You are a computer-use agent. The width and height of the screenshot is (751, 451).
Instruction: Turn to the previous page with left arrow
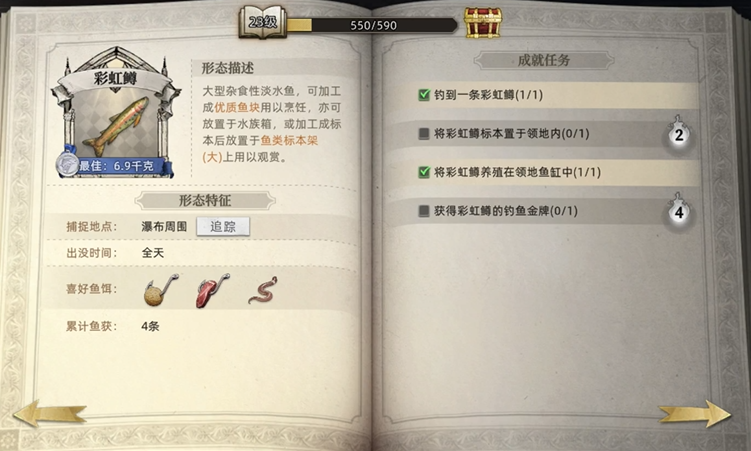click(x=49, y=413)
